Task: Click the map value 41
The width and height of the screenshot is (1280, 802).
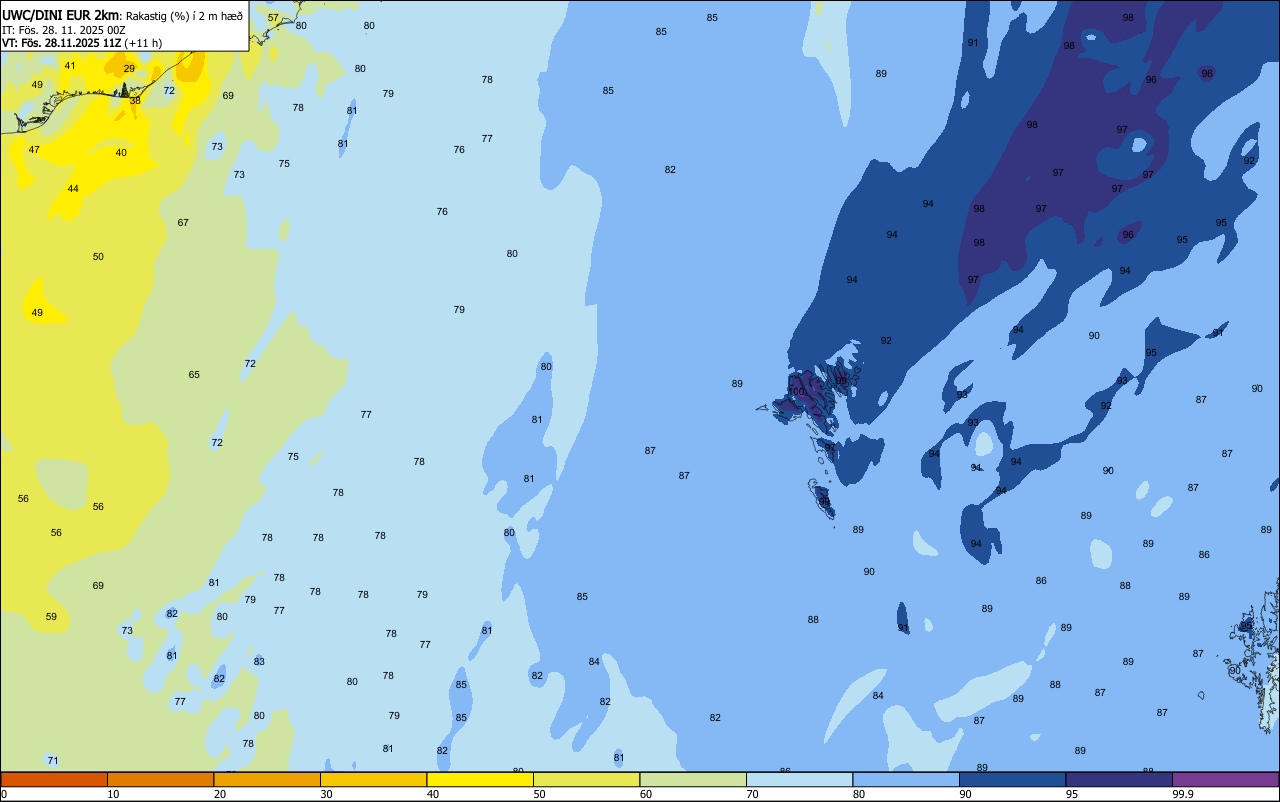Action: (x=69, y=66)
